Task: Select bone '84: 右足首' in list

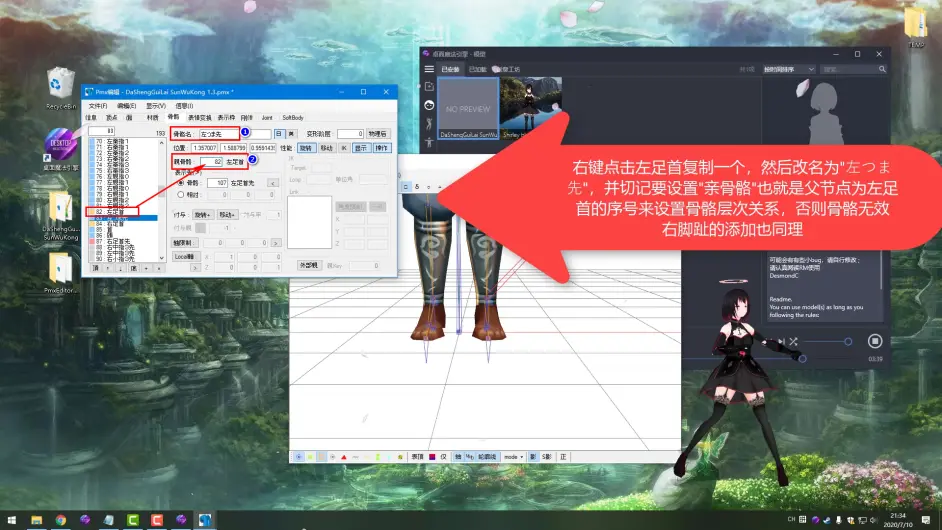Action: coord(123,224)
